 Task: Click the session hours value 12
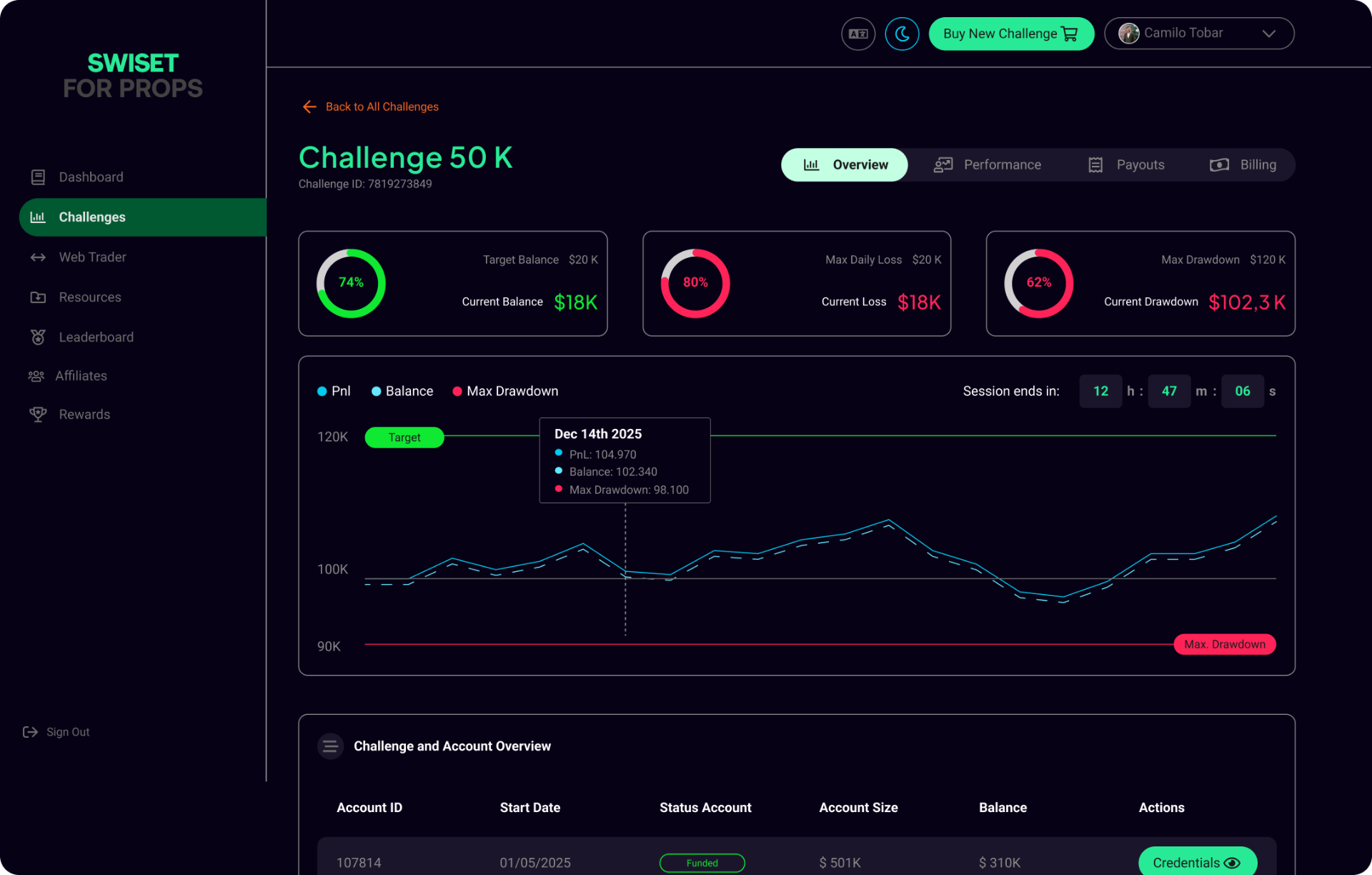tap(1100, 391)
